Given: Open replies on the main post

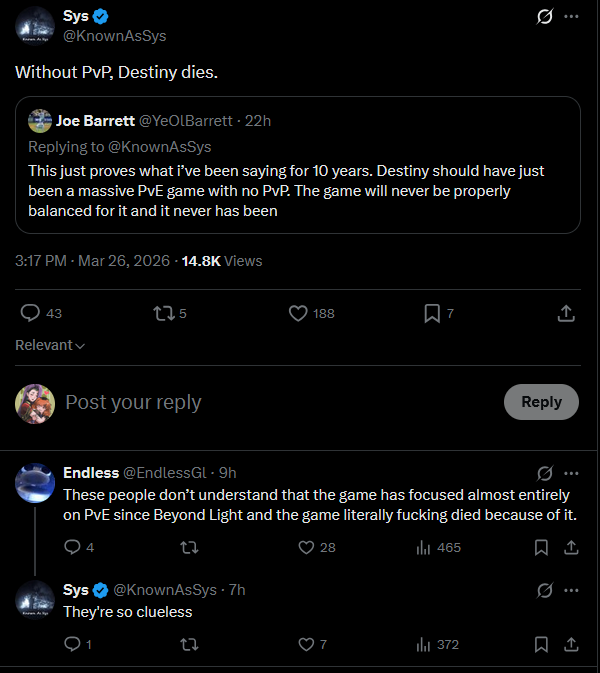Looking at the screenshot, I should tap(31, 313).
